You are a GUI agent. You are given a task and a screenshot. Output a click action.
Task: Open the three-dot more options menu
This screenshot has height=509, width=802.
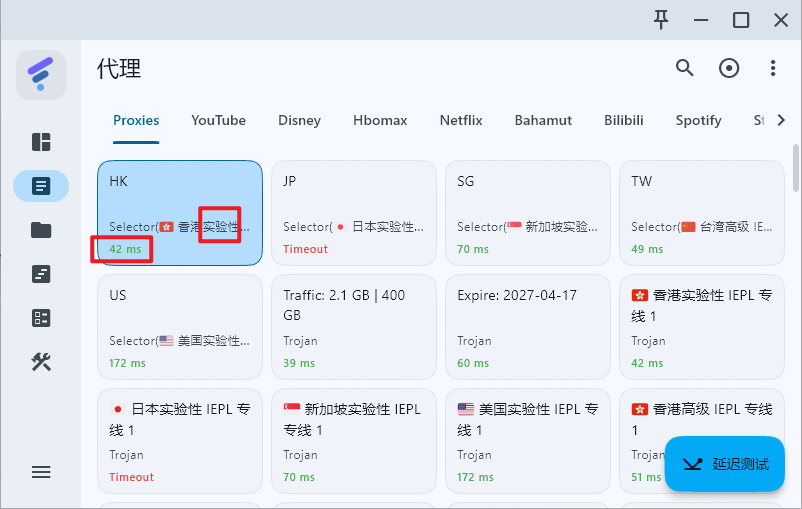pos(773,68)
